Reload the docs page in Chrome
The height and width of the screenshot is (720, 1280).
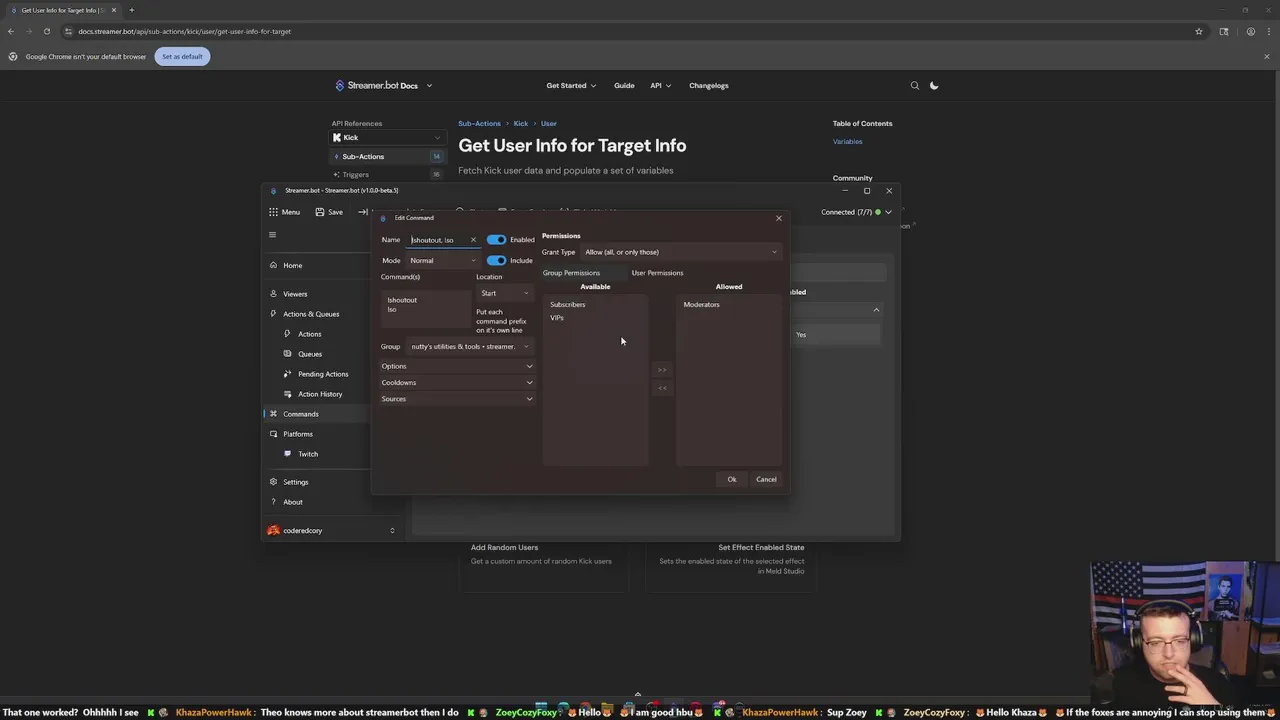(46, 31)
